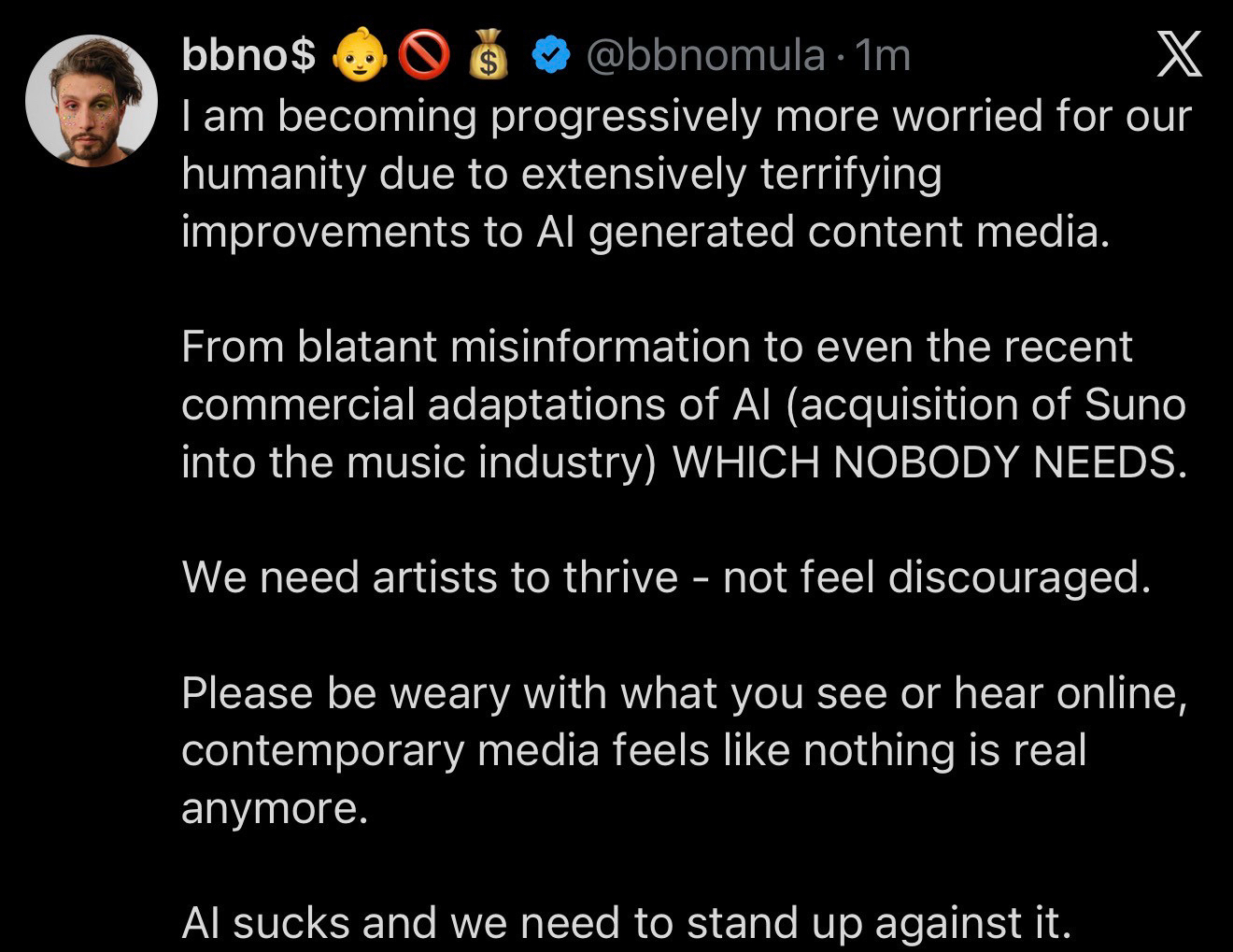Click the line starting "I am becoming progressively"
The height and width of the screenshot is (952, 1233).
(x=687, y=117)
